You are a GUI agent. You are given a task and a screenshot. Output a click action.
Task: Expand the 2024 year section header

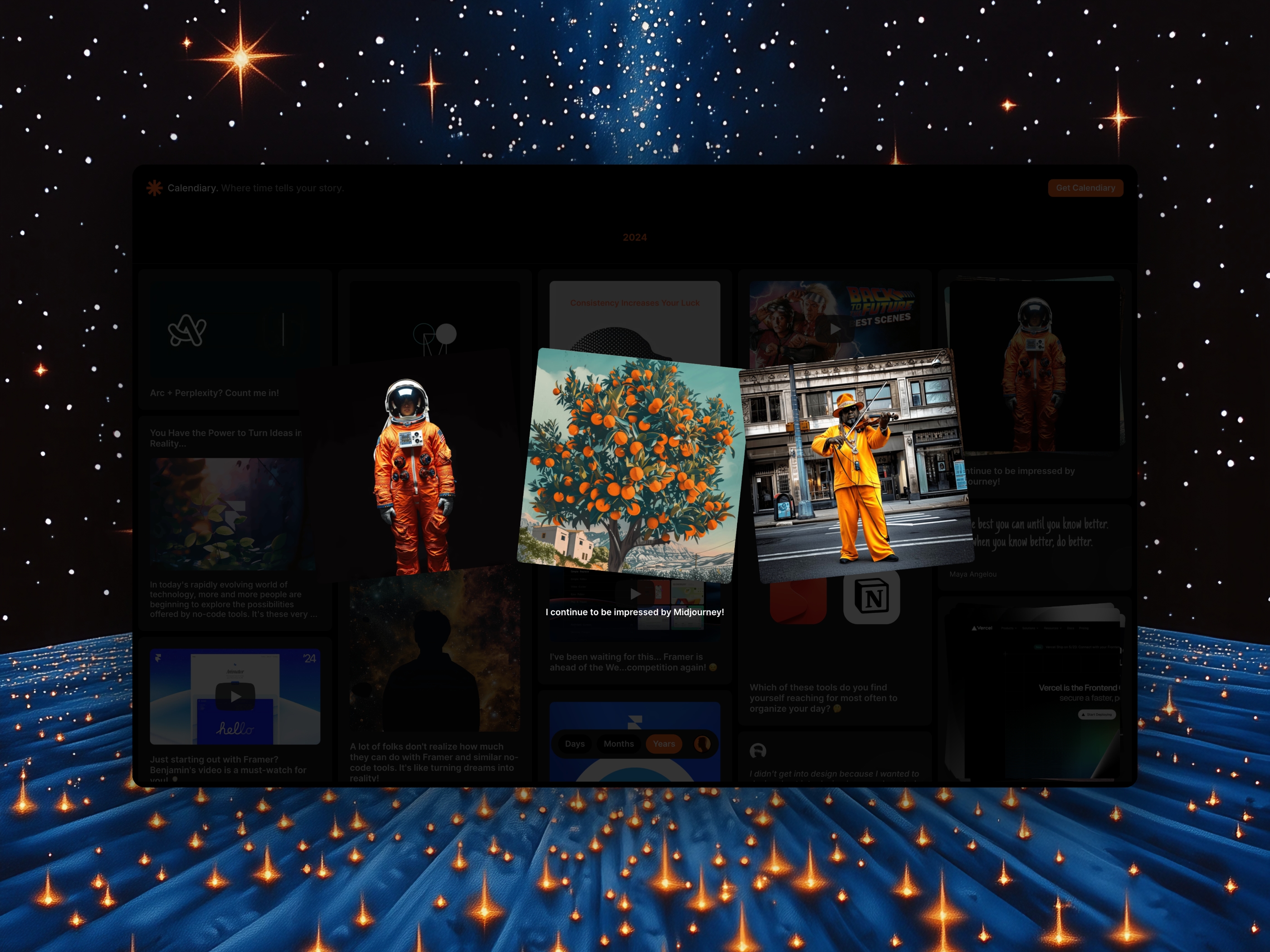click(x=636, y=237)
